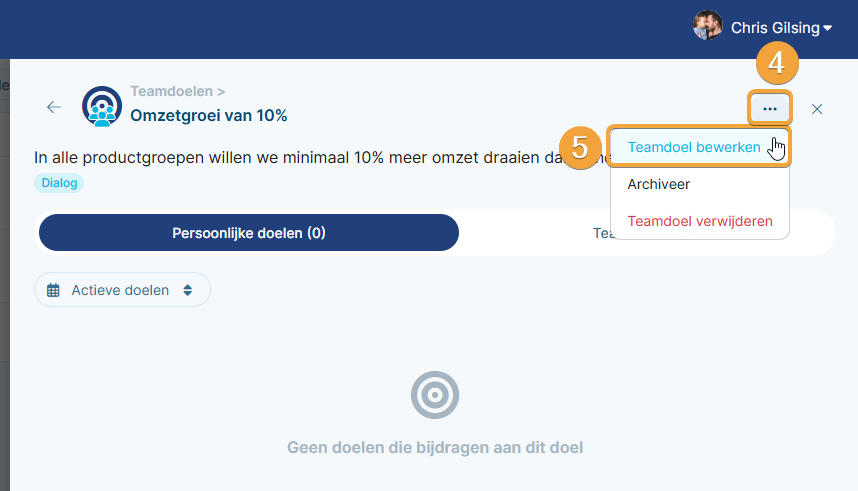Click the partially hidden team tab
Image resolution: width=858 pixels, height=491 pixels.
point(601,233)
